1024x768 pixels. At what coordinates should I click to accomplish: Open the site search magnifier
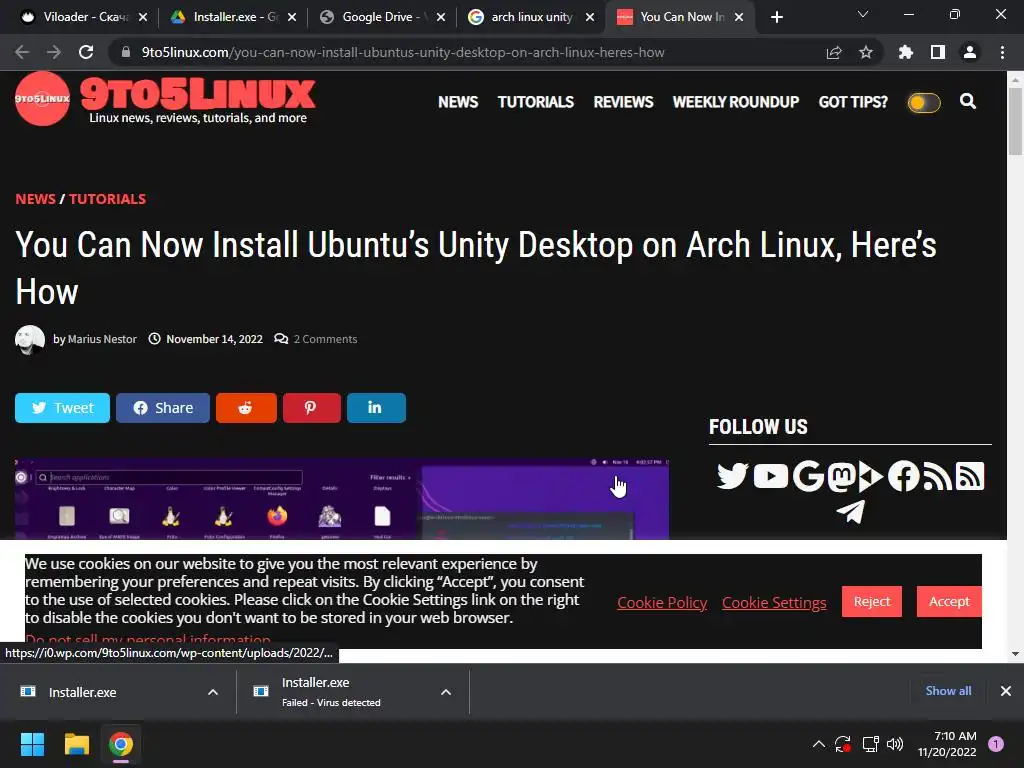[968, 101]
